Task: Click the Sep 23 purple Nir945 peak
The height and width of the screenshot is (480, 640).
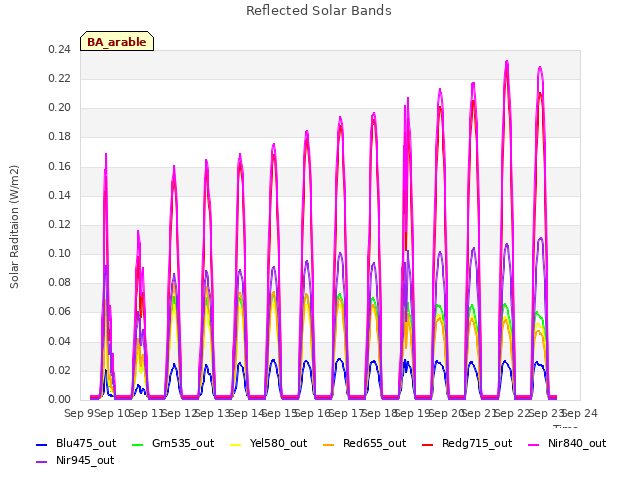Action: (x=540, y=238)
